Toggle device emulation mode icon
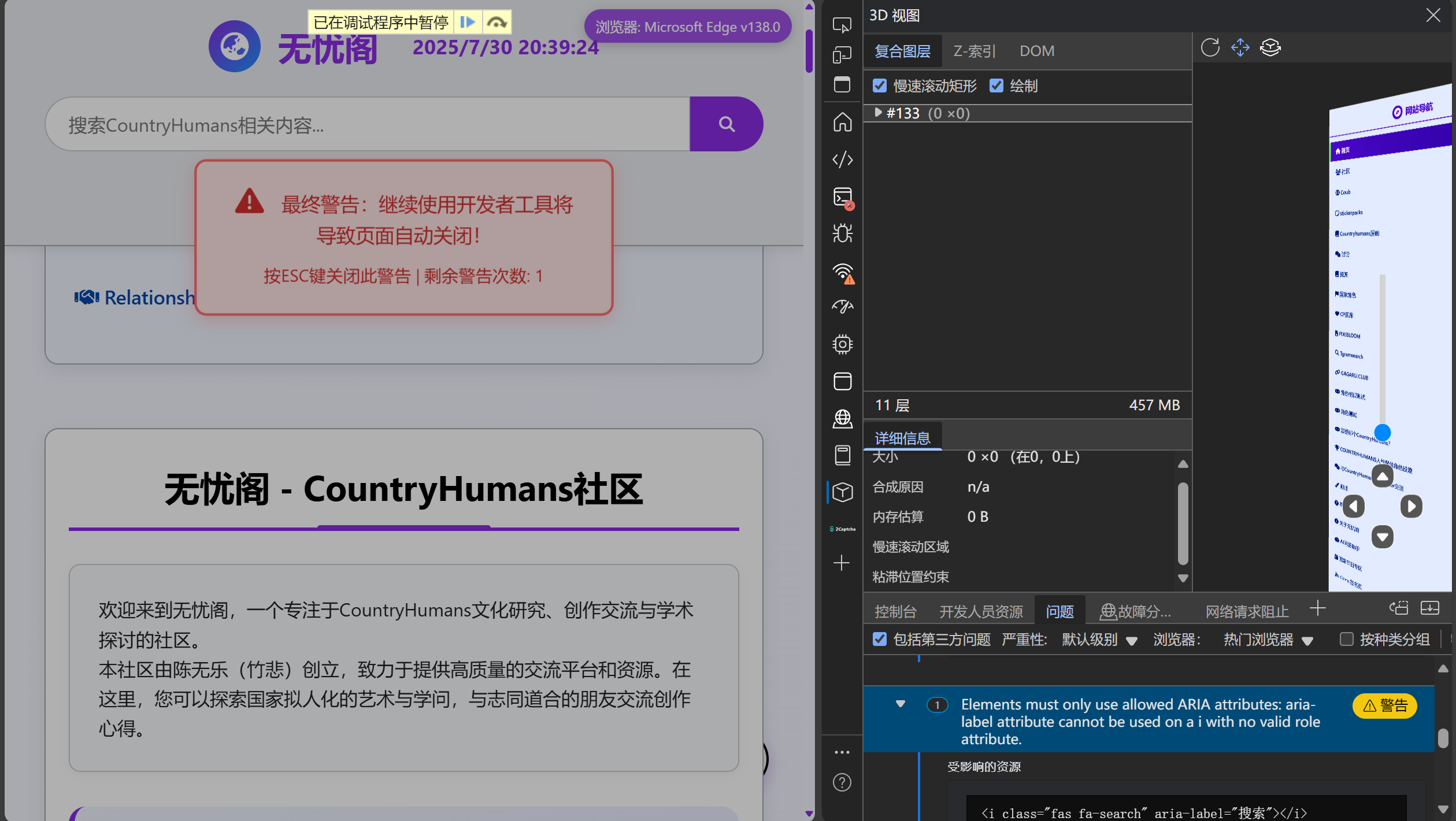This screenshot has width=1456, height=821. tap(842, 55)
